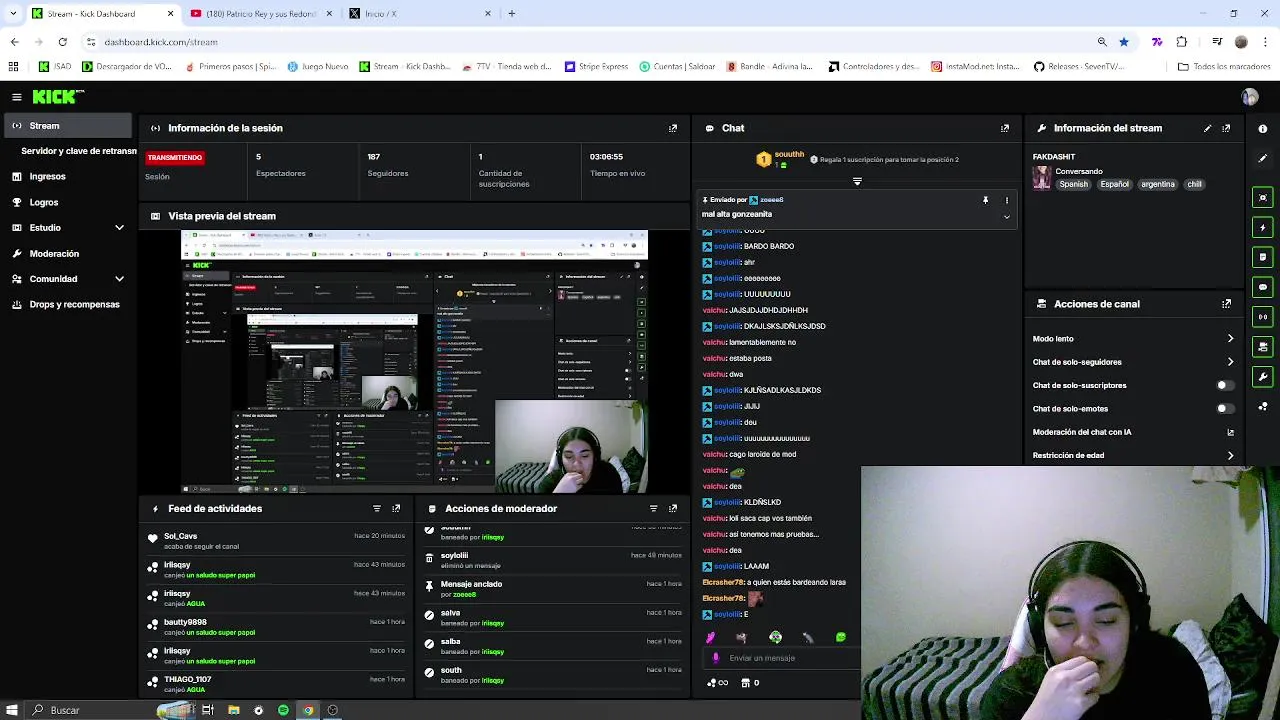
Task: Click the pink identity icon in message box
Action: pyautogui.click(x=716, y=658)
